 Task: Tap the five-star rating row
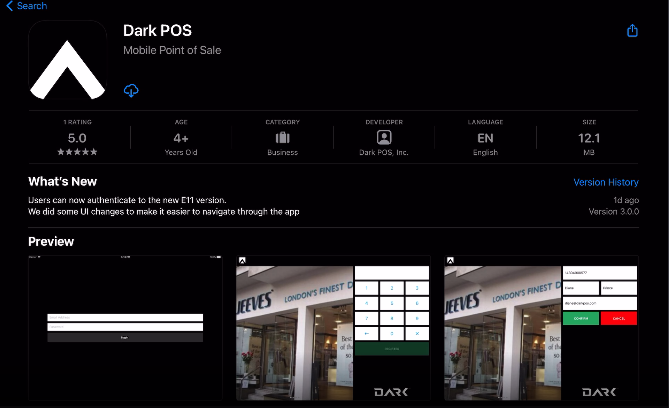[77, 152]
